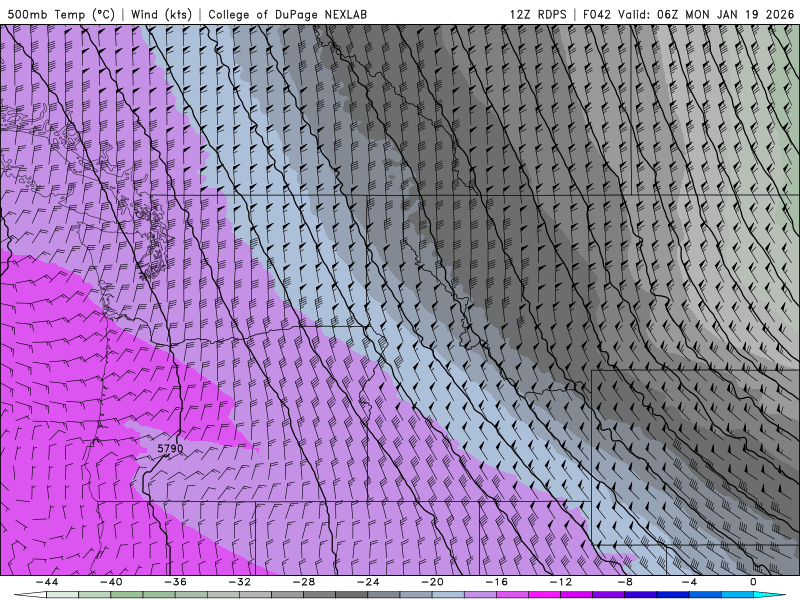This screenshot has width=800, height=600.
Task: Select the '12Z RDPS' model run label
Action: click(538, 14)
